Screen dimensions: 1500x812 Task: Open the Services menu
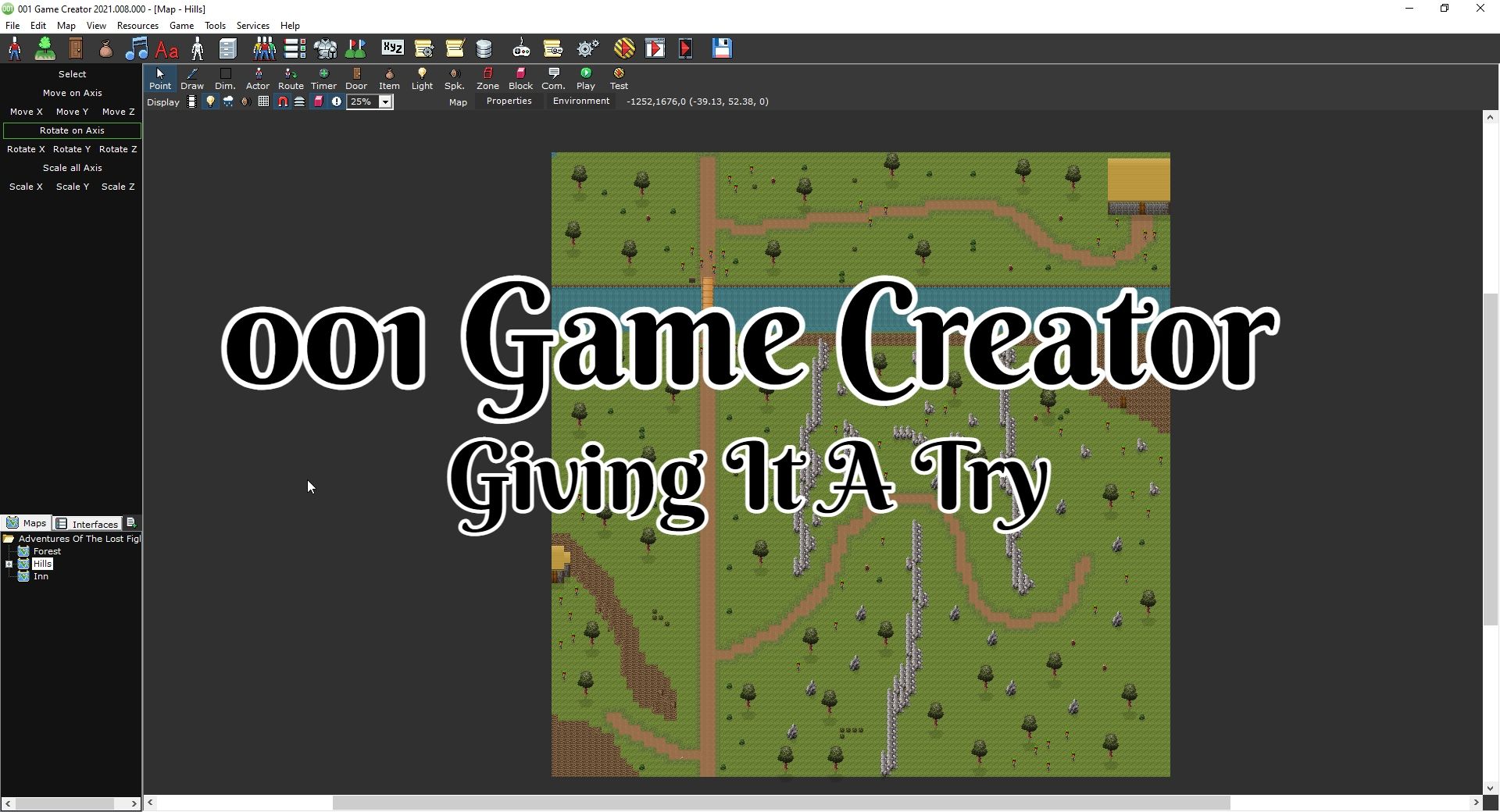point(253,25)
